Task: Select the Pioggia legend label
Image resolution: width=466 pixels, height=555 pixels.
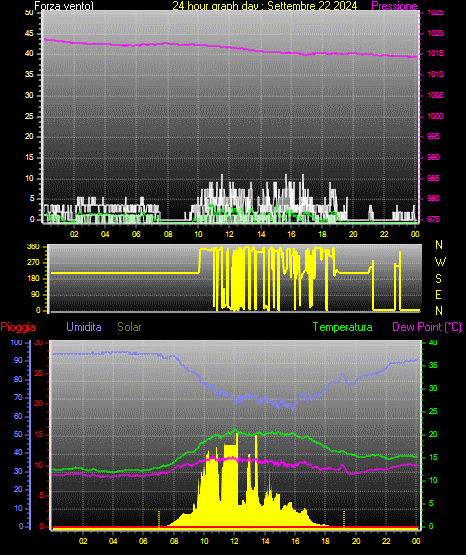Action: pyautogui.click(x=18, y=327)
